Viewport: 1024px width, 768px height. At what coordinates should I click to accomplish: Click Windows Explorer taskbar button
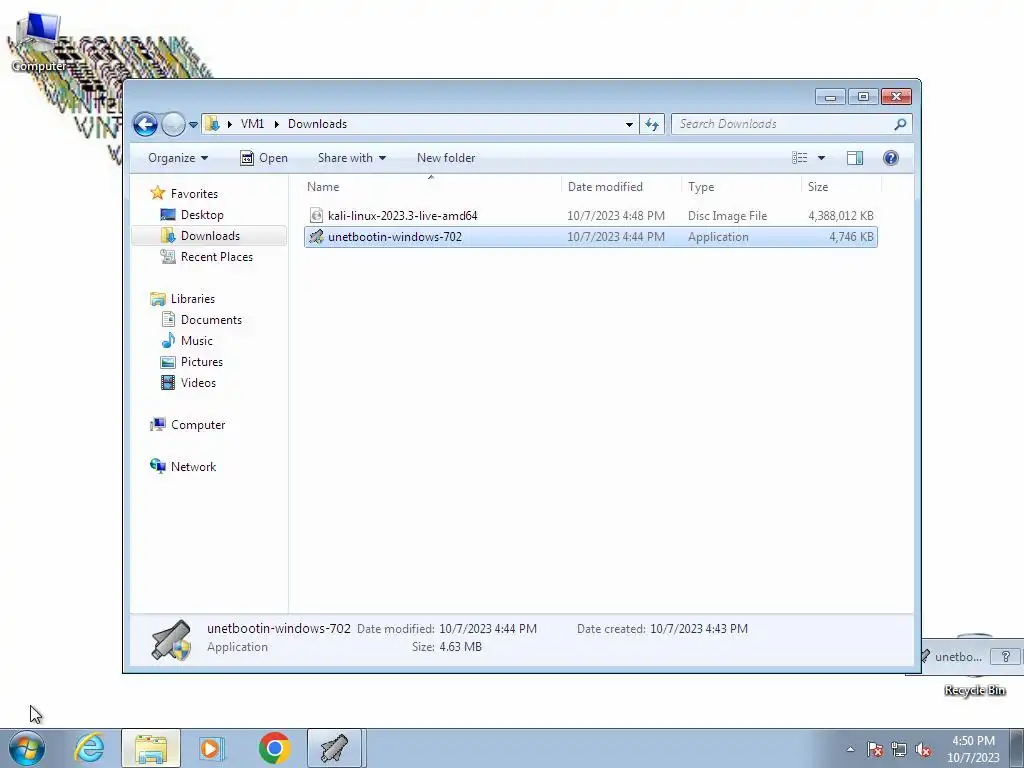[x=151, y=748]
